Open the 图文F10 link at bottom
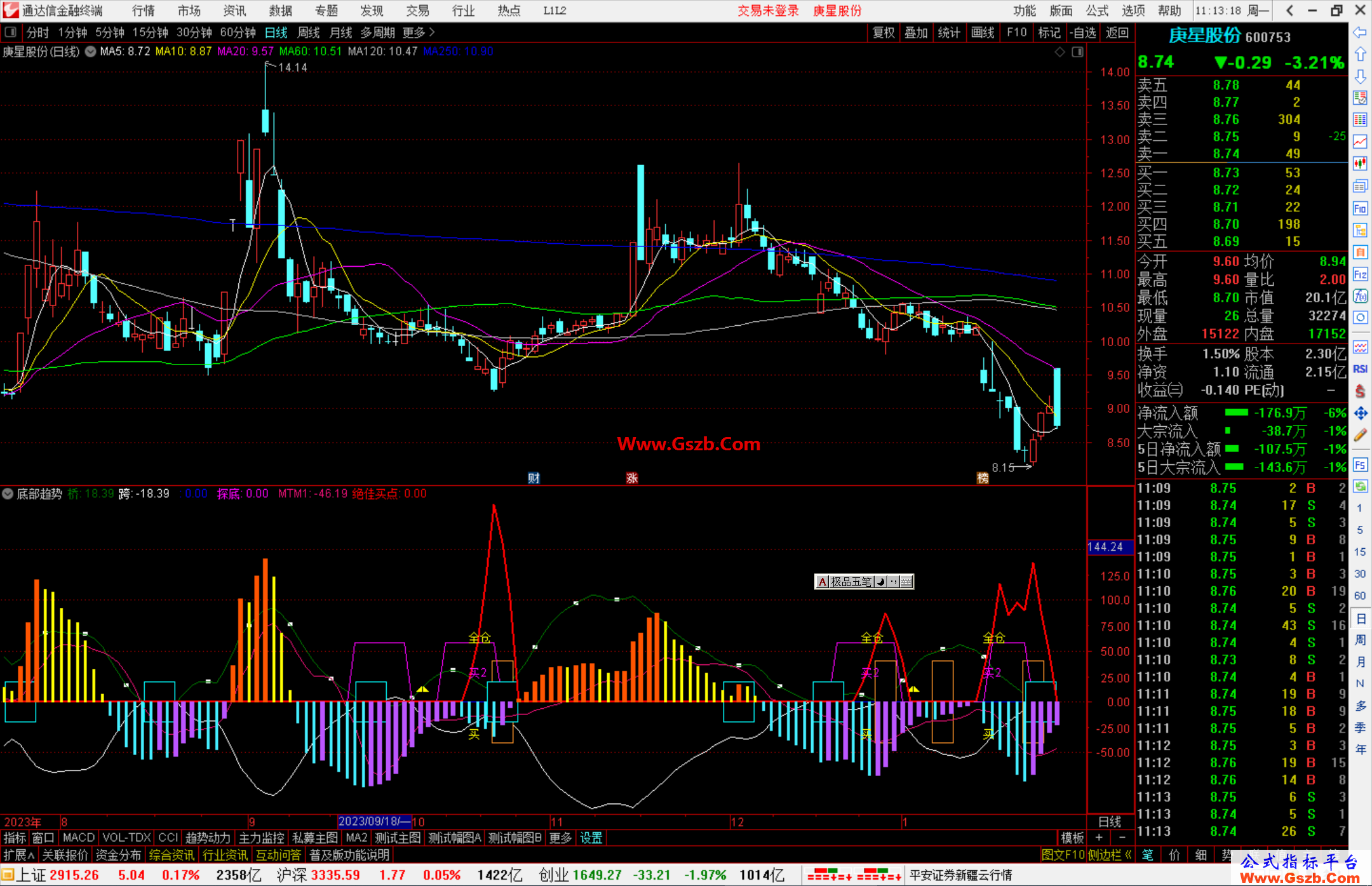Image resolution: width=1372 pixels, height=886 pixels. [x=1063, y=855]
